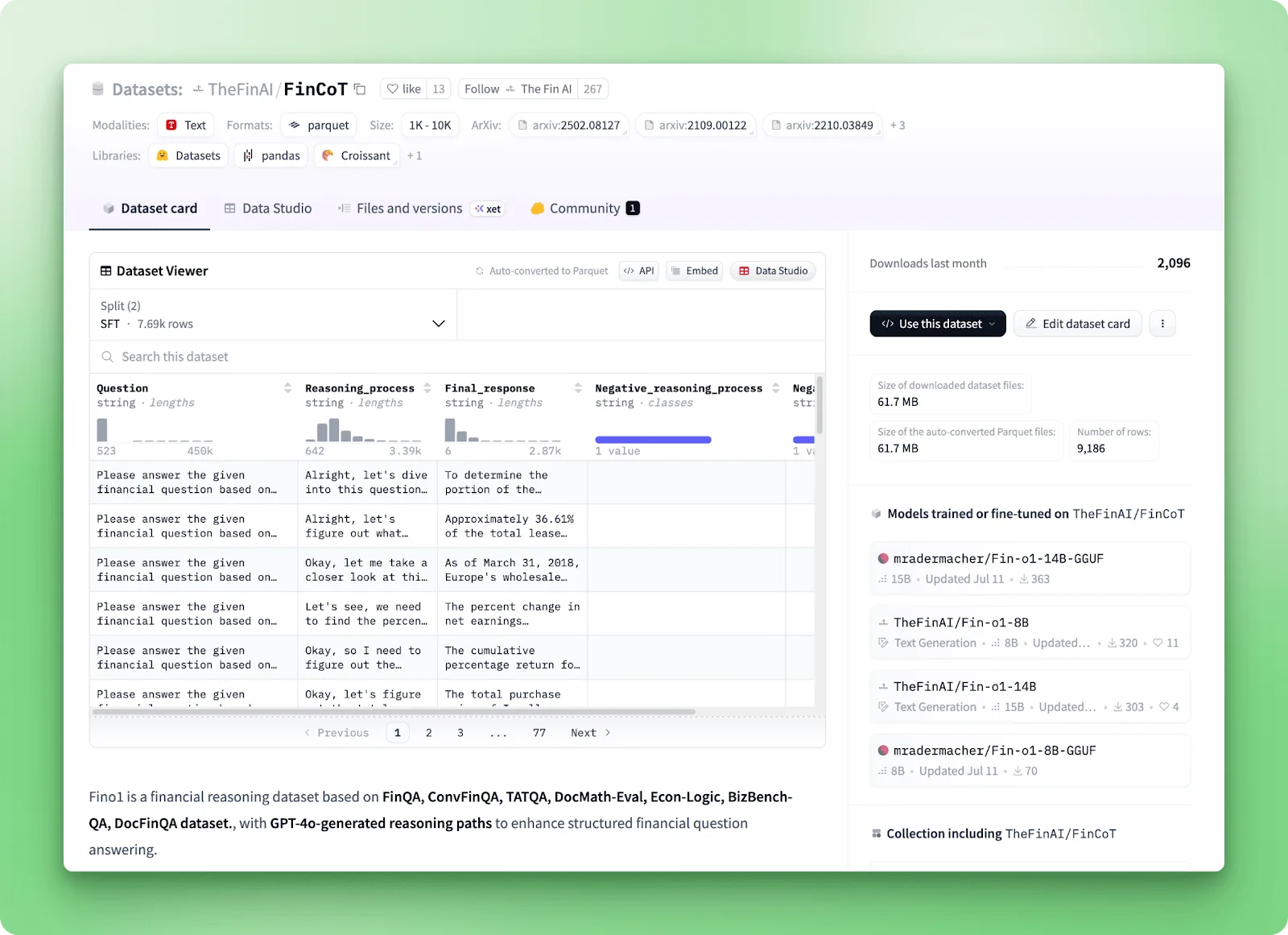Sort by the Reasoning_process column sort arrows
Viewport: 1288px width, 935px height.
tap(427, 388)
